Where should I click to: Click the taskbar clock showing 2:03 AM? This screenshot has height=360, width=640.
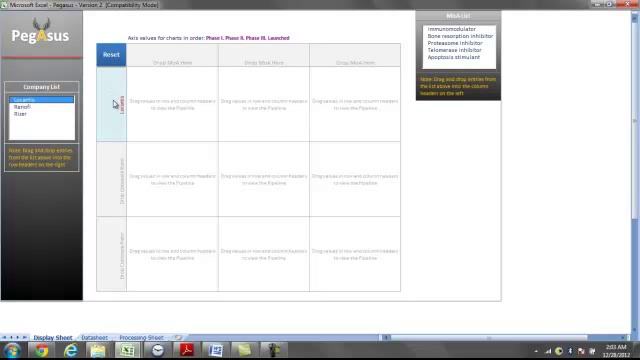(x=616, y=351)
